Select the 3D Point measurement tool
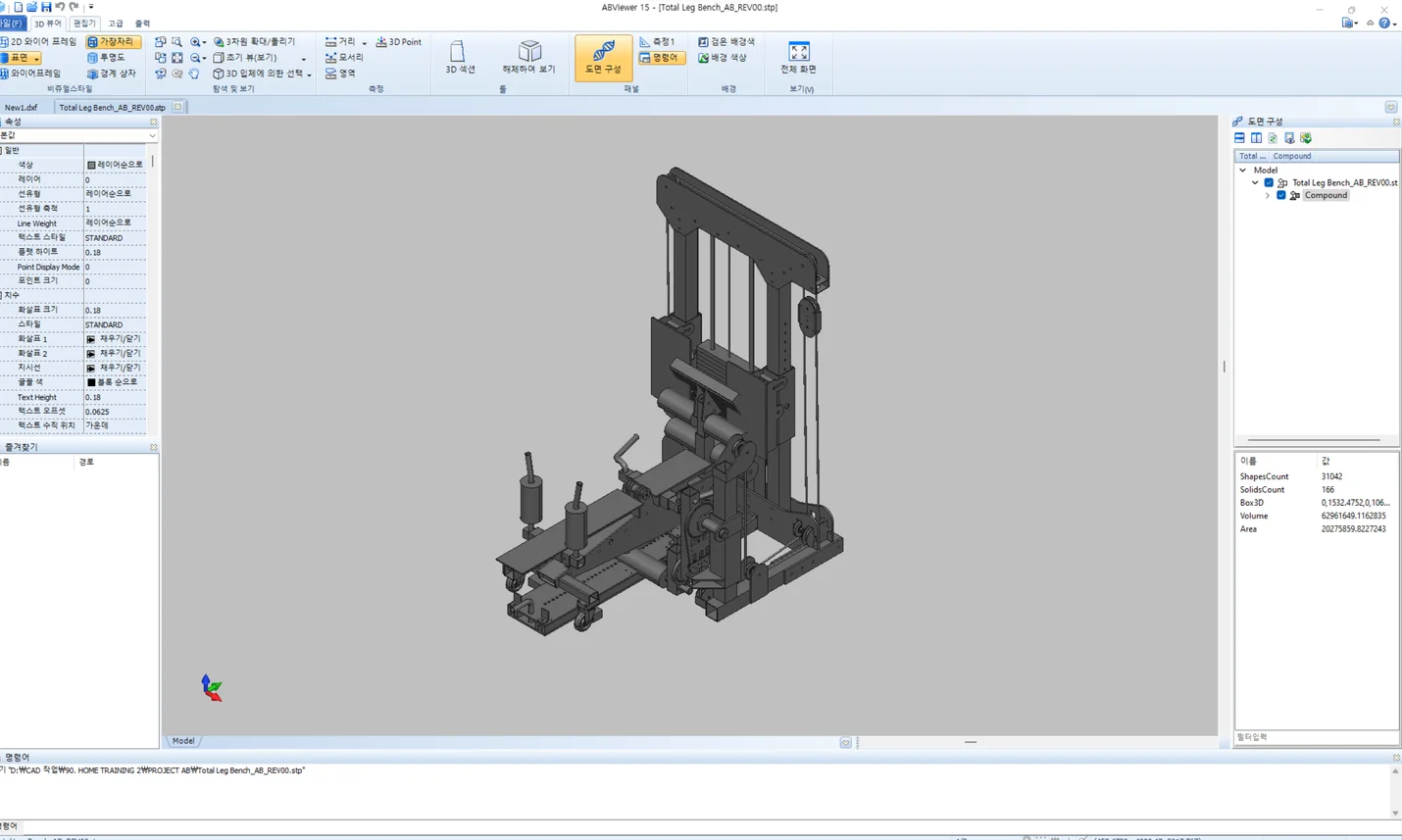Image resolution: width=1402 pixels, height=840 pixels. point(399,42)
